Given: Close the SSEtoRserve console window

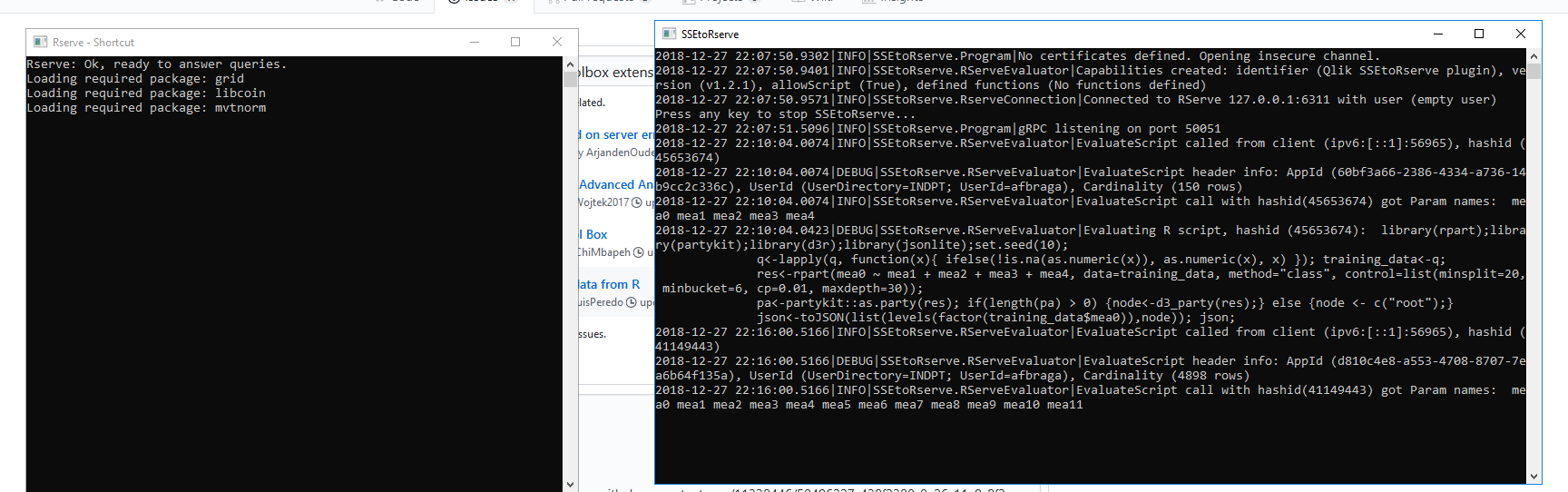Looking at the screenshot, I should [1521, 34].
